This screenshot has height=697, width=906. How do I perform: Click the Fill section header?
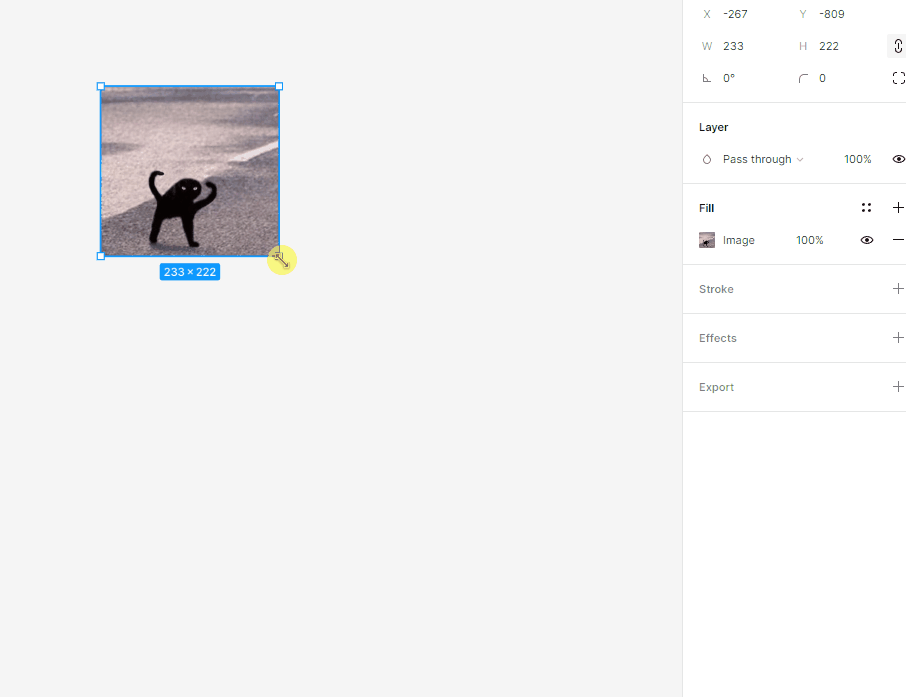coord(707,208)
